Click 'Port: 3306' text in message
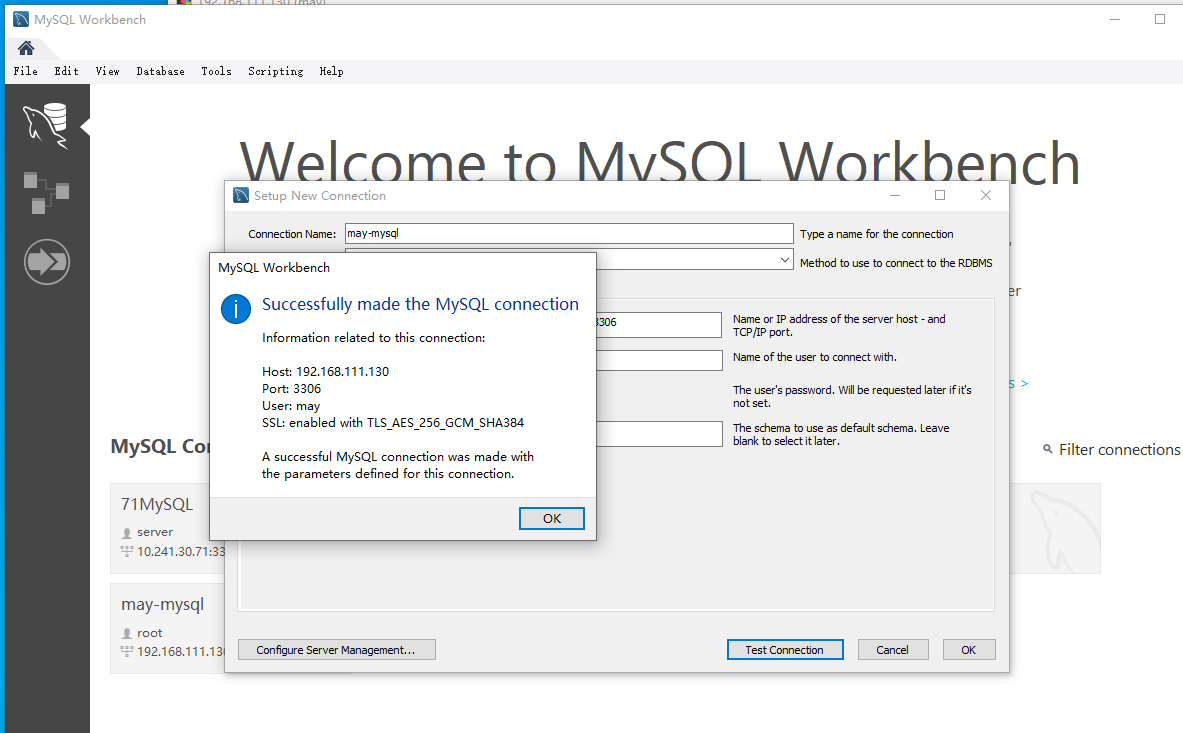 (291, 389)
